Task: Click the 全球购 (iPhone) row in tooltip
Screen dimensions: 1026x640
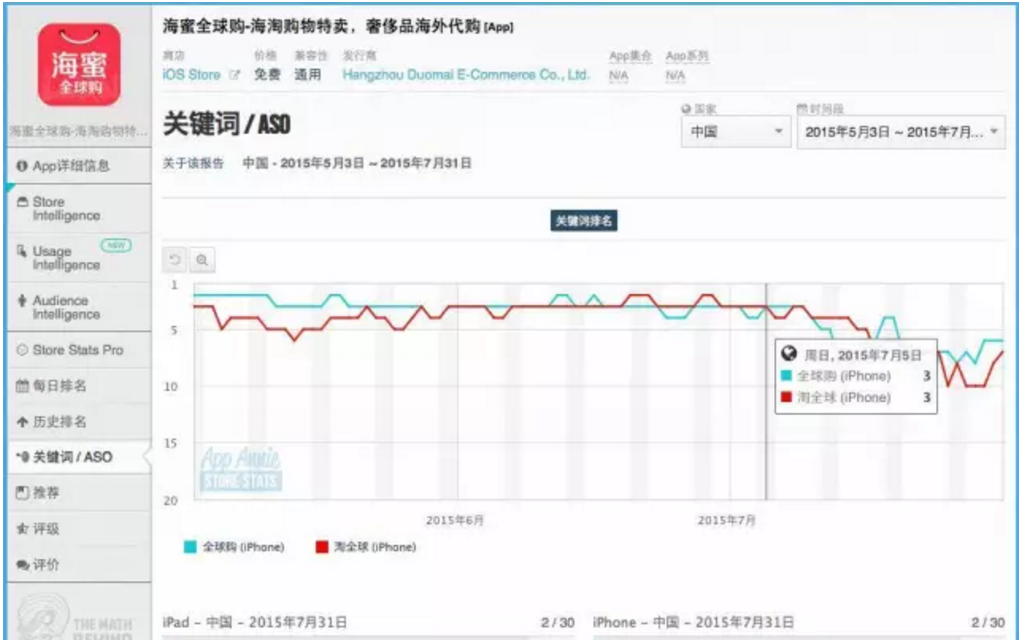Action: tap(856, 376)
